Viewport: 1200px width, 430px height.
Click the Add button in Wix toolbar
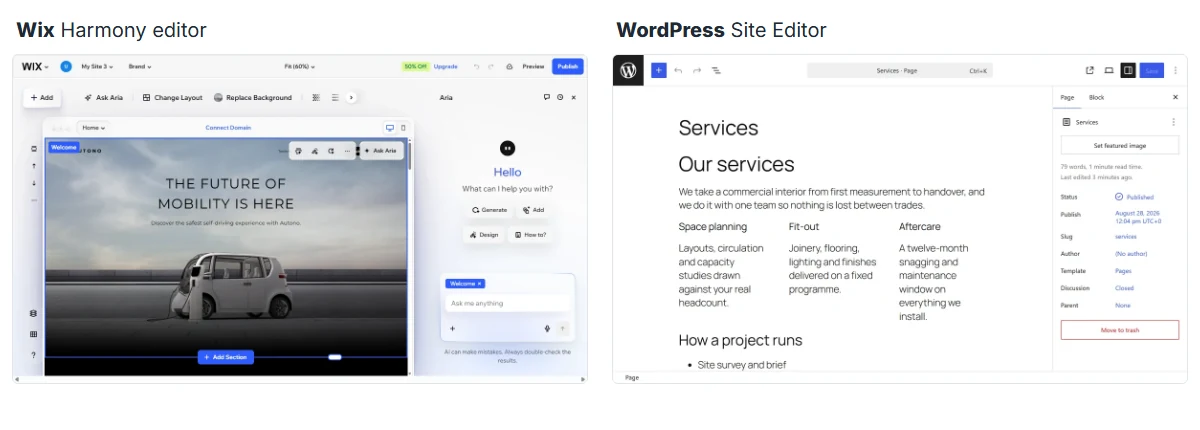42,98
